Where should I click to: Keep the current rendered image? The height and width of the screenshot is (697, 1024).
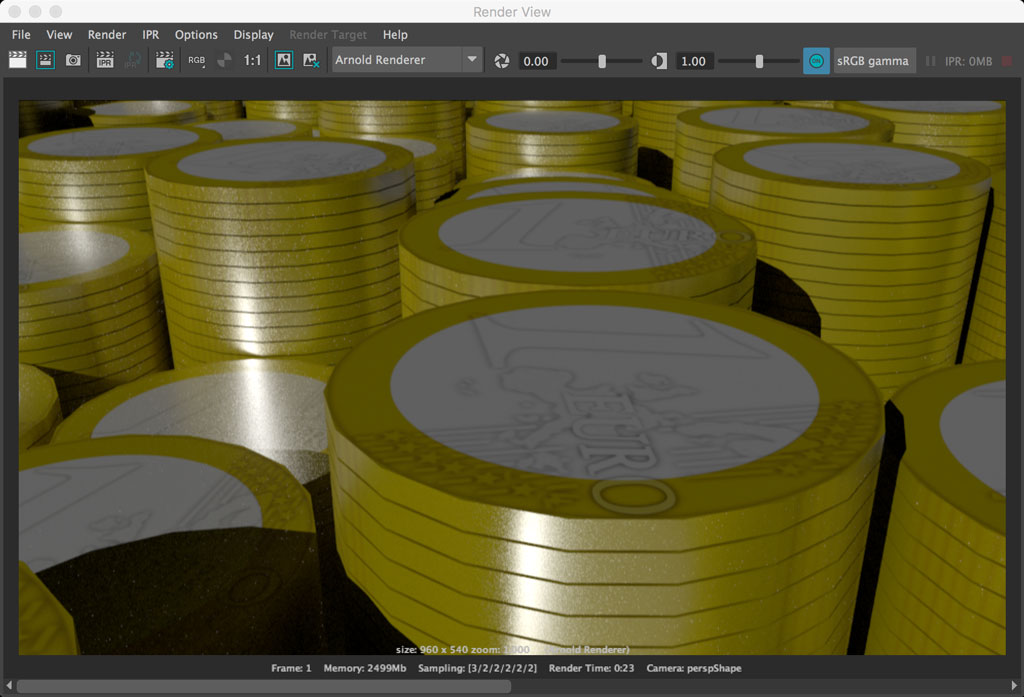click(283, 61)
